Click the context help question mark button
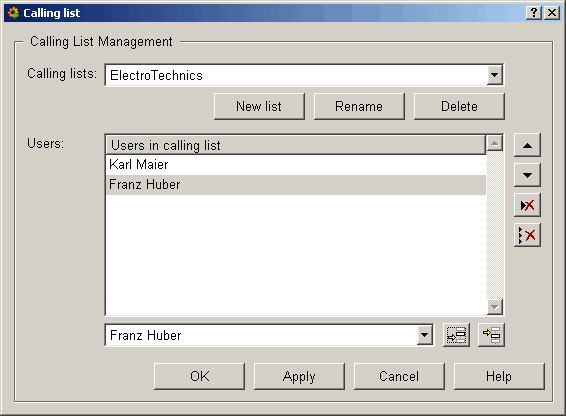The image size is (566, 416). coord(534,13)
